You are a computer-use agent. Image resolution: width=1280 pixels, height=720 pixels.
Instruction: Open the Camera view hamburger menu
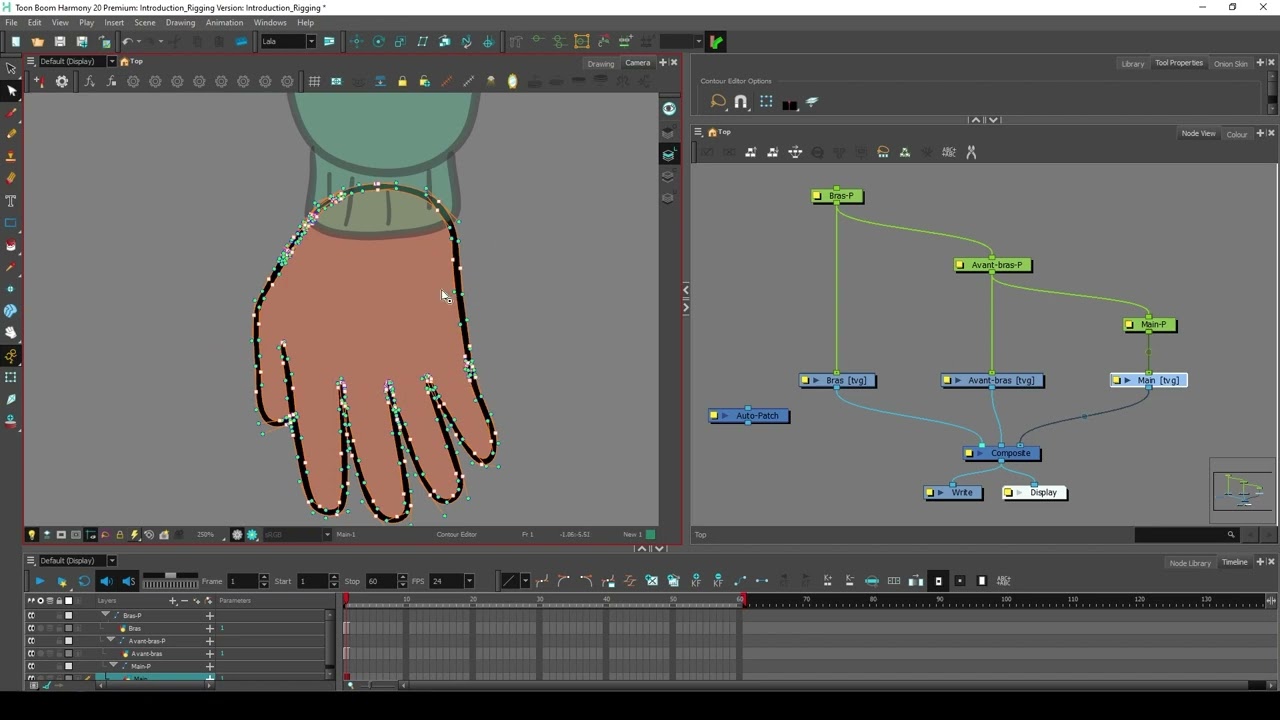(31, 62)
